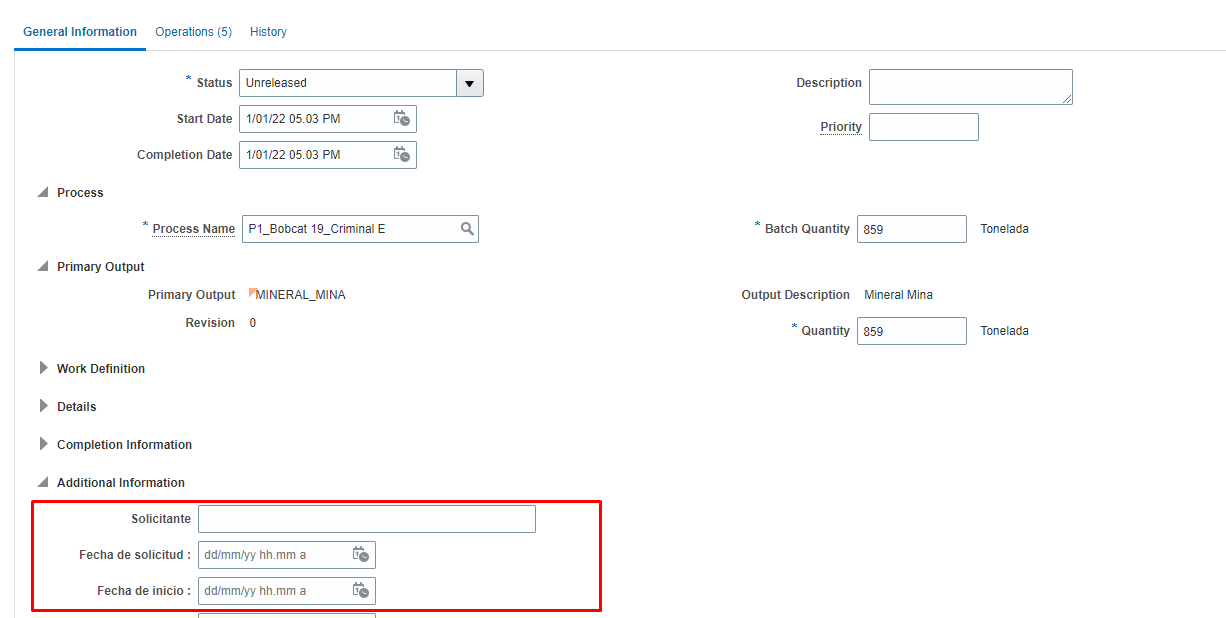Expand the Details section
The image size is (1226, 618).
(43, 406)
